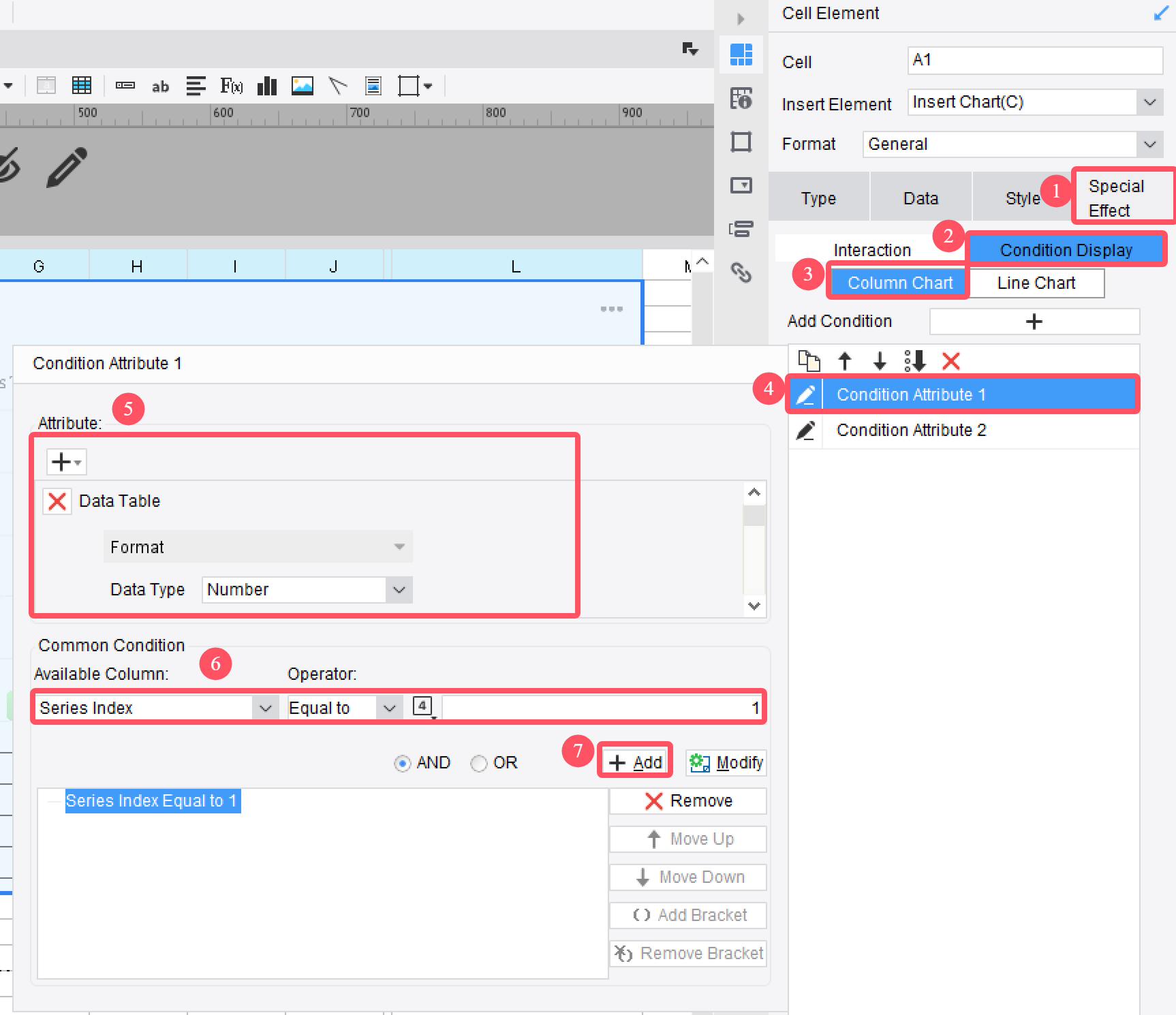Click the condition value input field
This screenshot has width=1176, height=1015.
coord(603,708)
